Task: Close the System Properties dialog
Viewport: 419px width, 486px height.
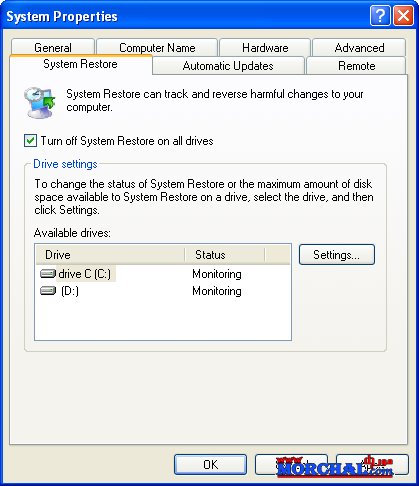Action: click(403, 16)
